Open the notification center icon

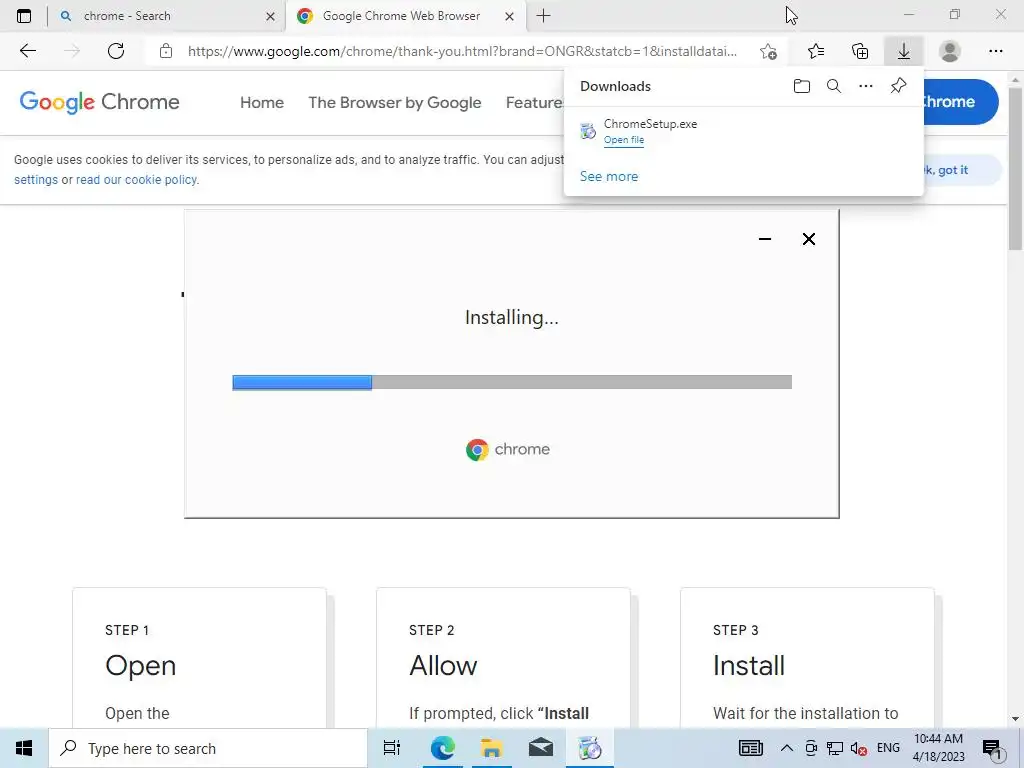(x=993, y=750)
